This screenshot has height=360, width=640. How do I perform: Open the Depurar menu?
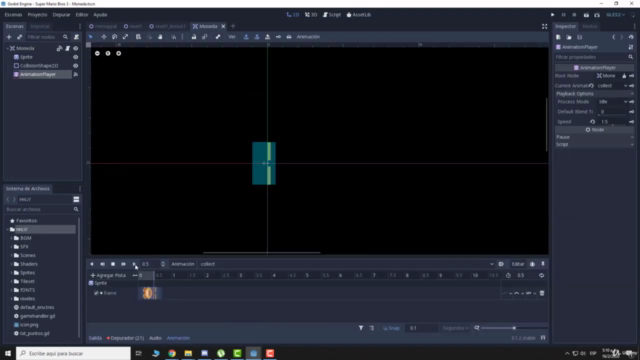61,15
